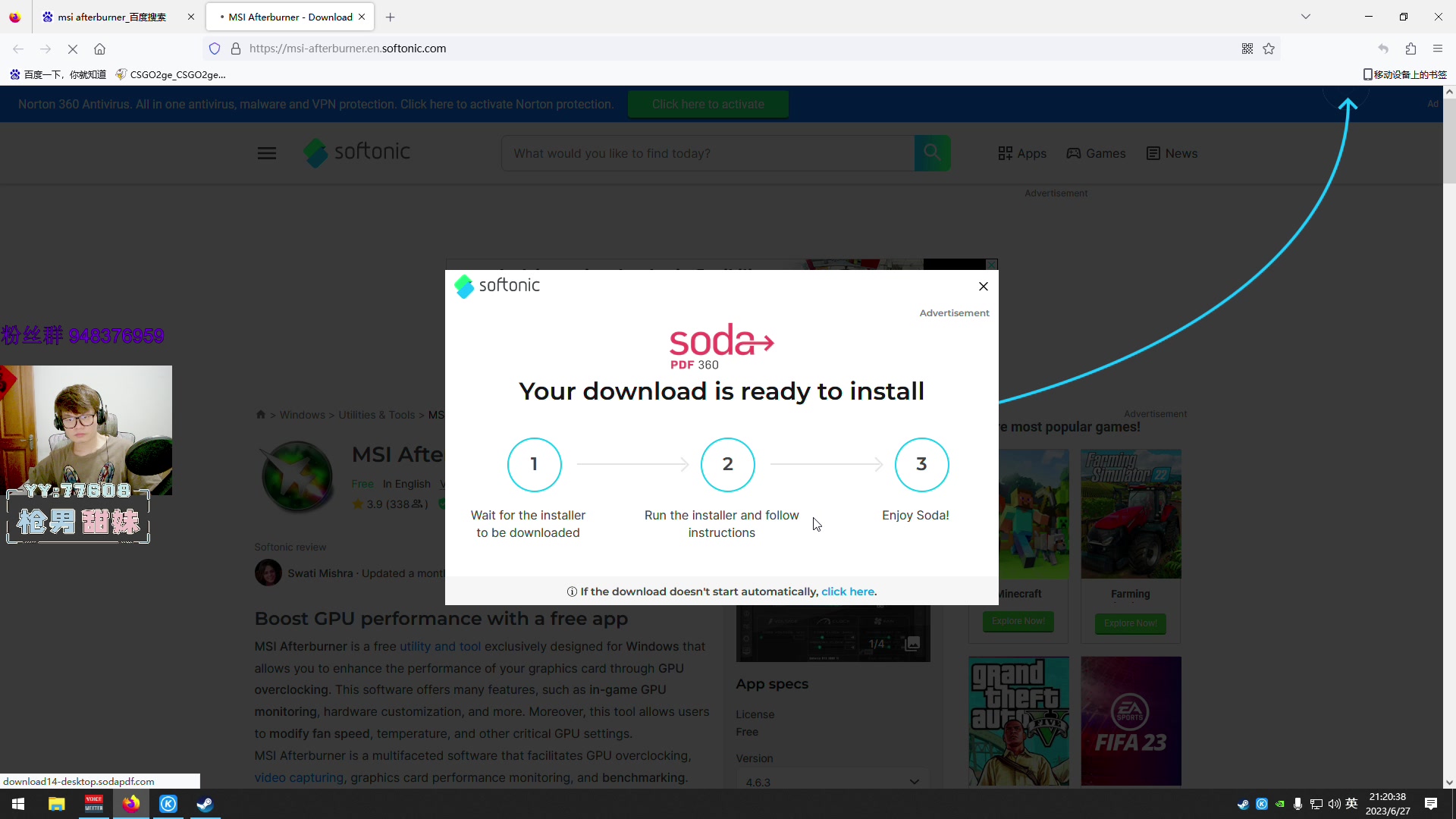The image size is (1456, 819).
Task: Click the 'click here' download link
Action: click(x=848, y=591)
